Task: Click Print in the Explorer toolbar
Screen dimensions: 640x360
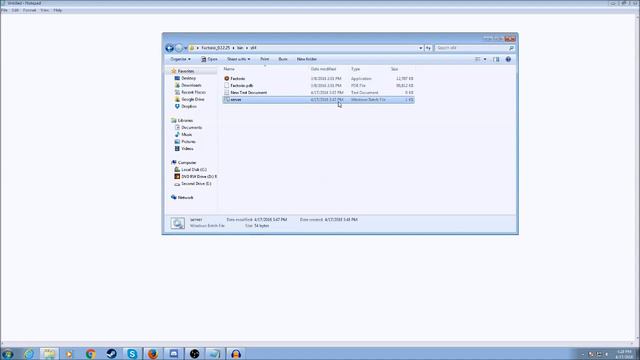Action: 264,59
